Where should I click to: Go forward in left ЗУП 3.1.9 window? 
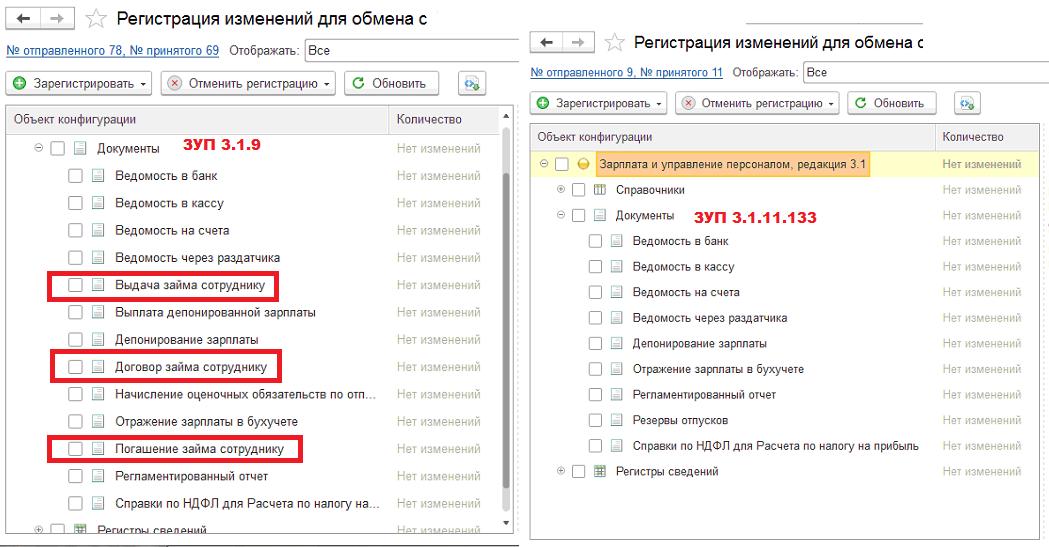pyautogui.click(x=58, y=19)
